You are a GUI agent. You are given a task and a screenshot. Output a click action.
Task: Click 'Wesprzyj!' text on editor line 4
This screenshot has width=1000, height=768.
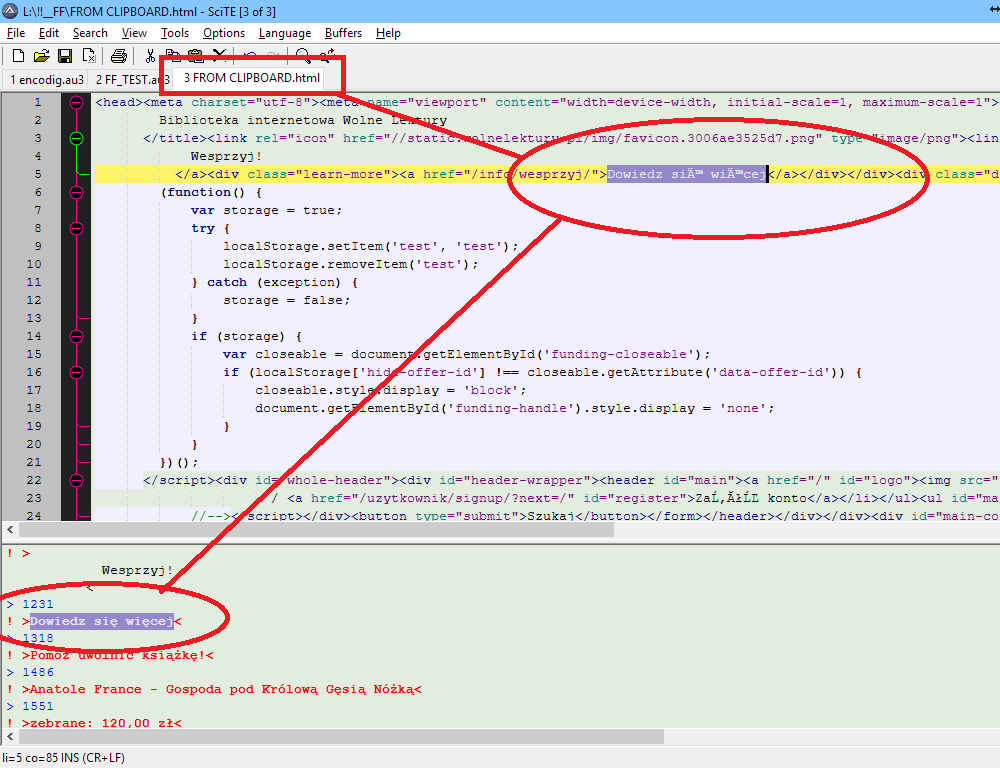pos(226,156)
